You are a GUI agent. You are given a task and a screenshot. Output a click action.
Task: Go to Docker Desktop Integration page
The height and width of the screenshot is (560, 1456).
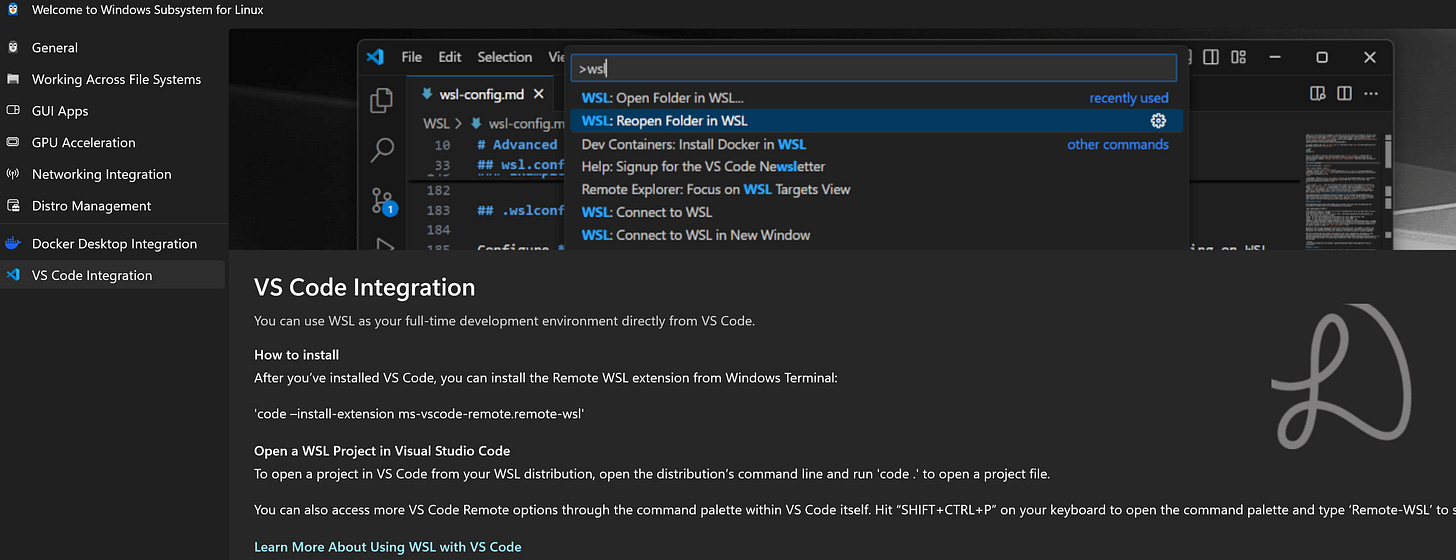114,243
